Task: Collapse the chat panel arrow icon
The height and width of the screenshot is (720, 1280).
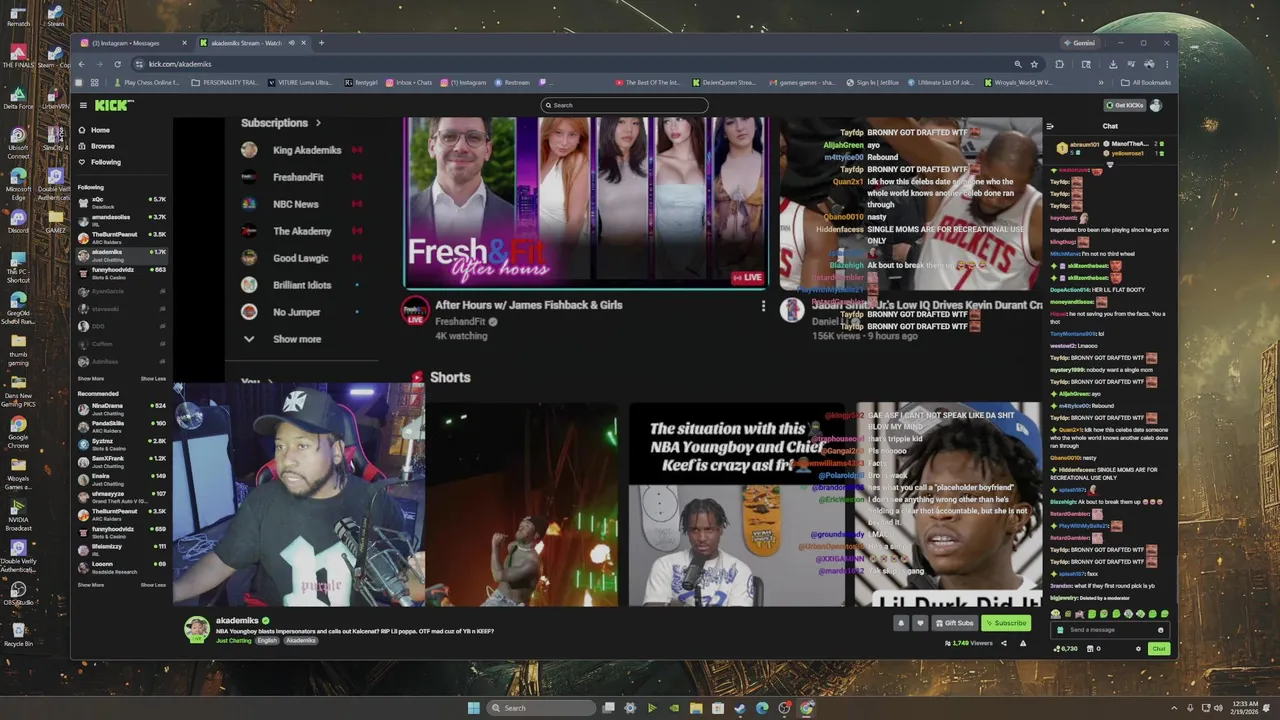Action: pyautogui.click(x=1050, y=126)
